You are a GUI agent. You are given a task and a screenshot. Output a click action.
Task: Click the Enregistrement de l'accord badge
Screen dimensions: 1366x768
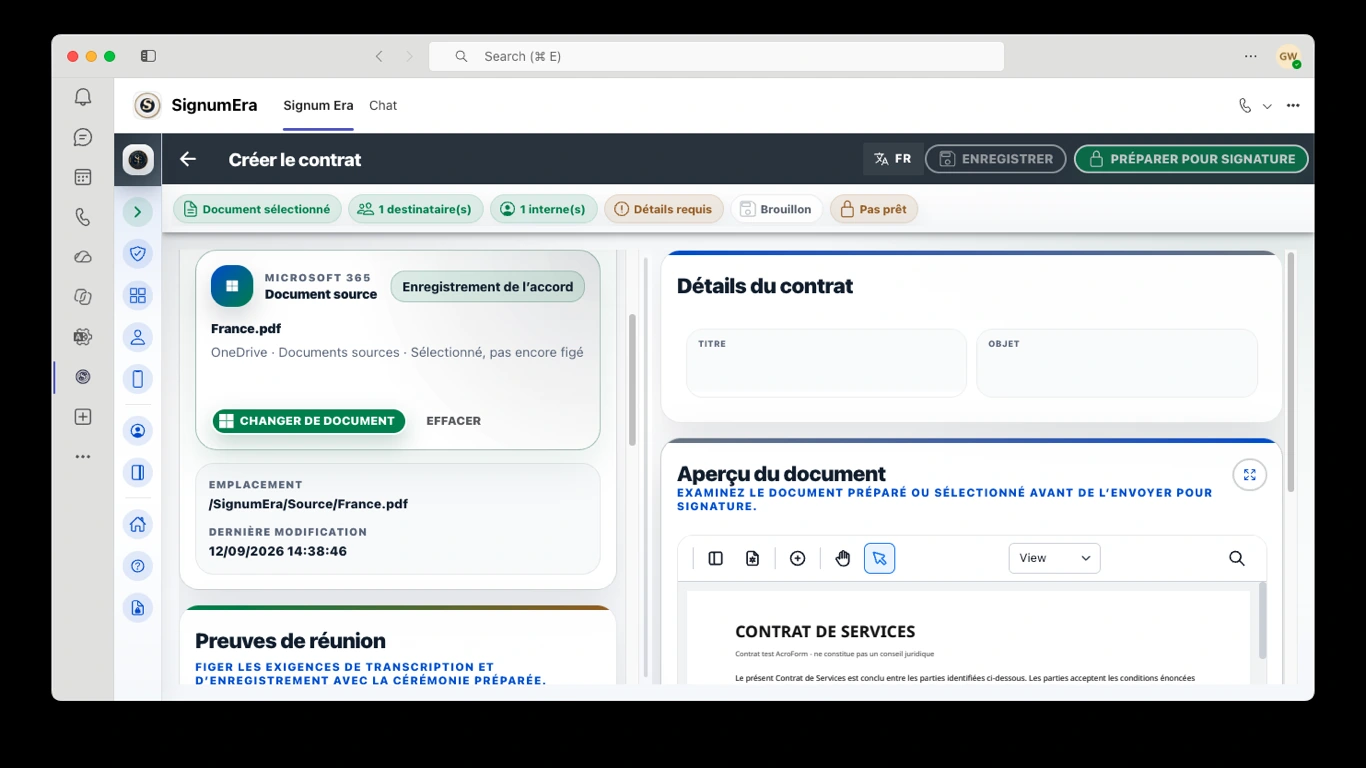[x=488, y=287]
